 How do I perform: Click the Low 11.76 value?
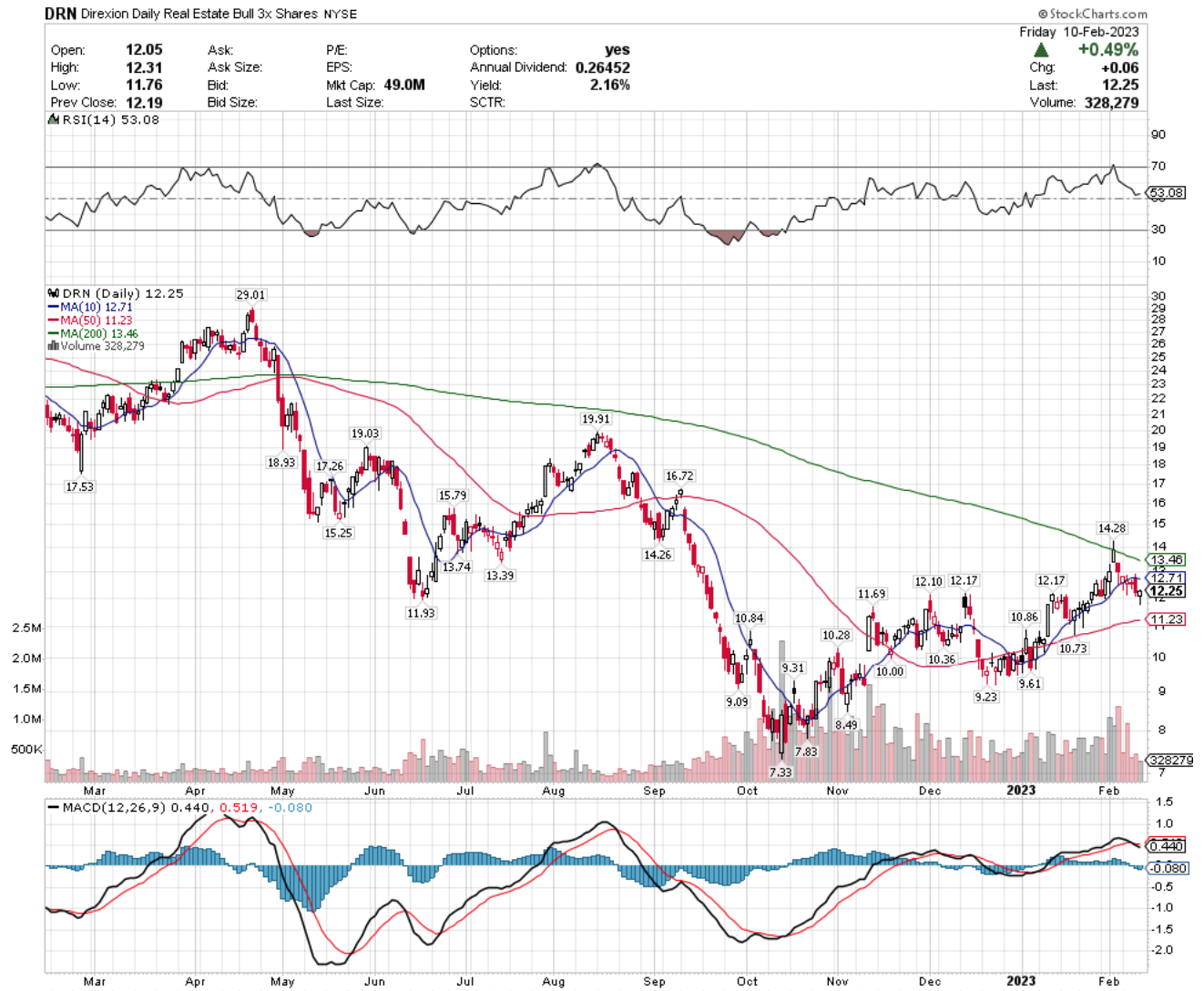tap(144, 85)
